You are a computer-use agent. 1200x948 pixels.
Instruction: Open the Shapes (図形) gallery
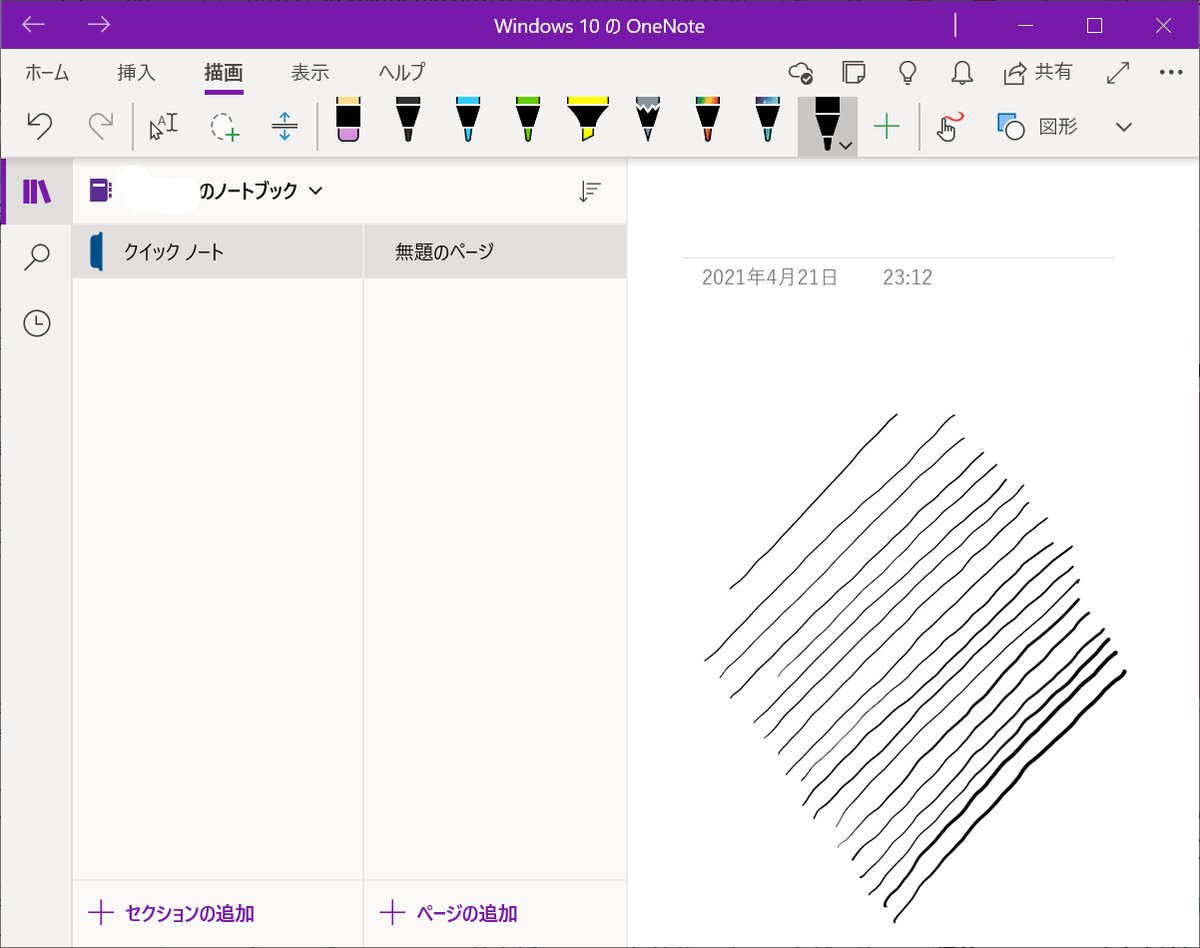pos(1037,127)
